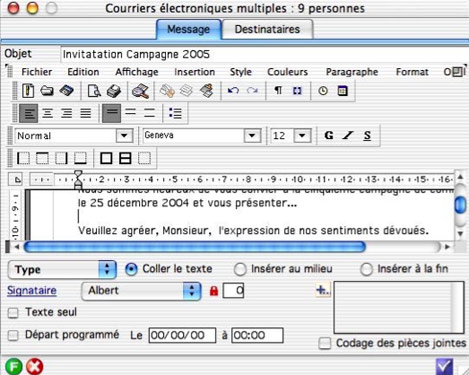Click the bulleted list icon

[175, 113]
